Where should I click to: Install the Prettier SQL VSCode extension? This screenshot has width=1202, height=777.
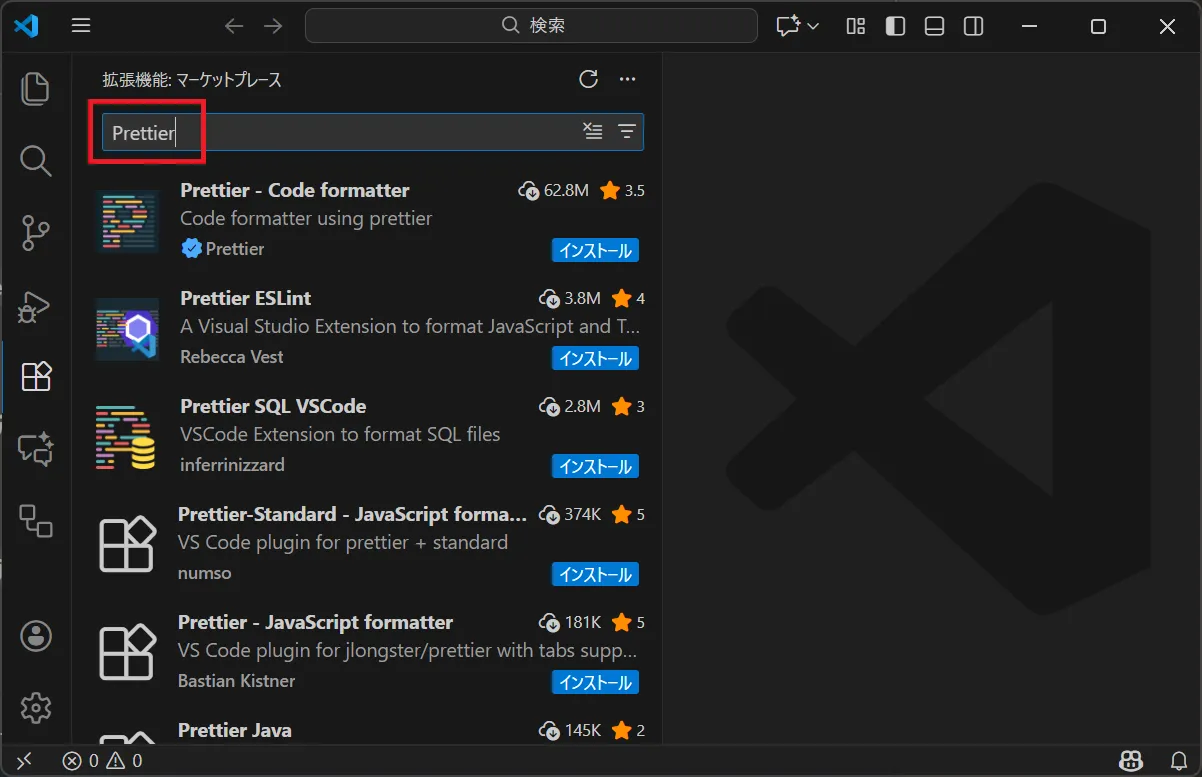click(x=595, y=466)
